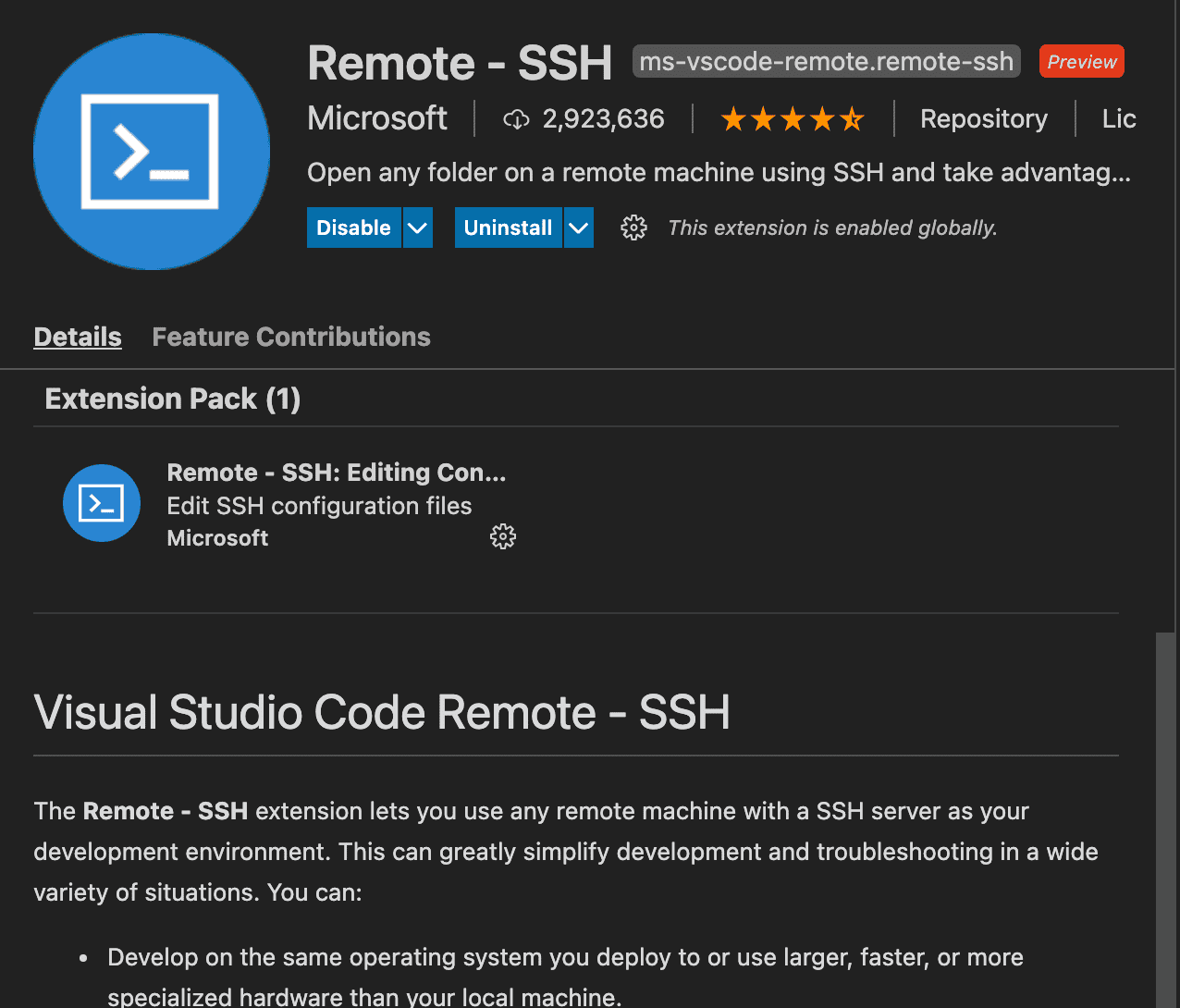
Task: Click the large Remote - SSH extension logo
Action: (x=152, y=152)
